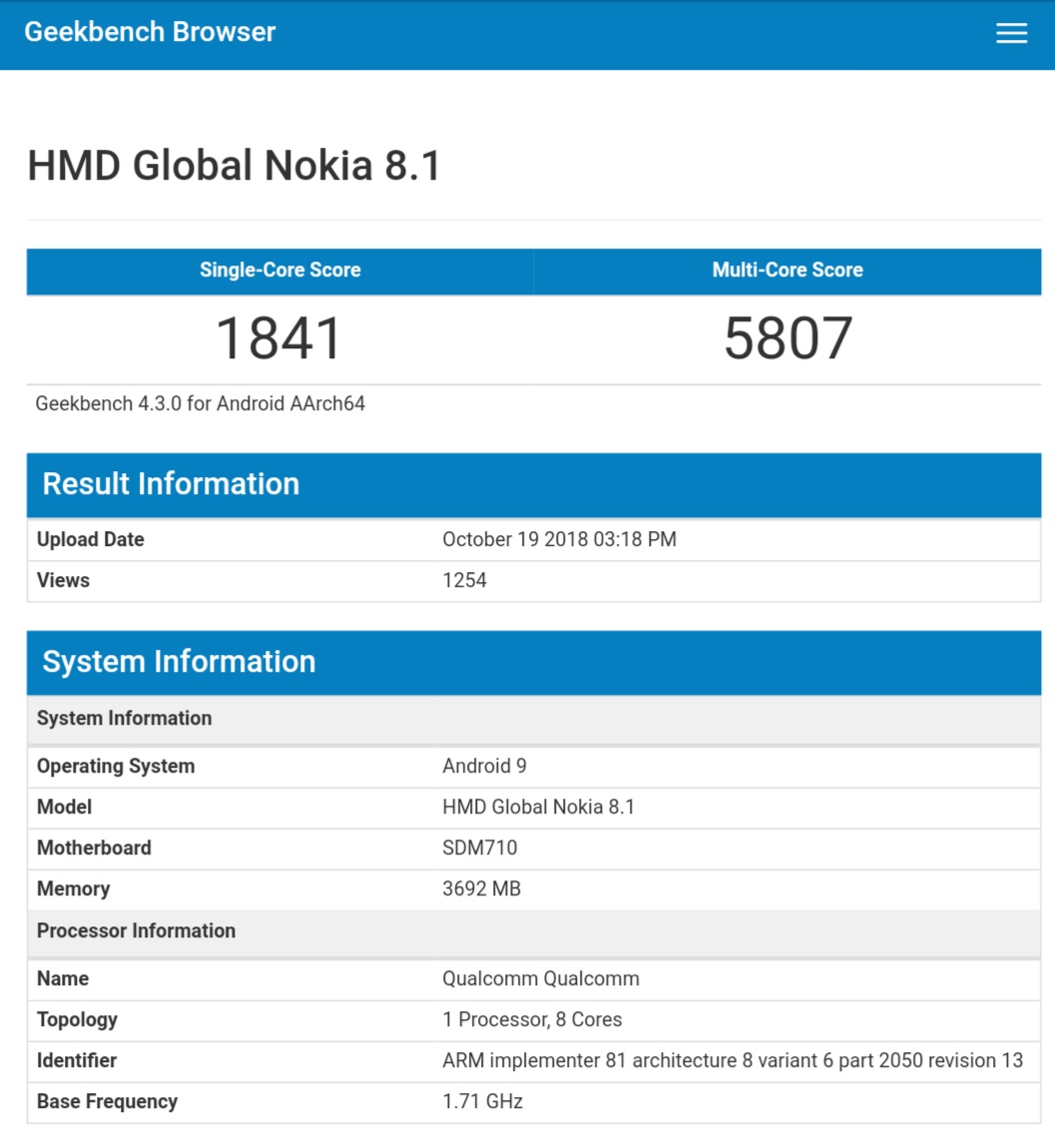Screen dimensions: 1055x1148
Task: Click the Geekbench 4.3.0 for Android AArch64 text
Action: [200, 404]
